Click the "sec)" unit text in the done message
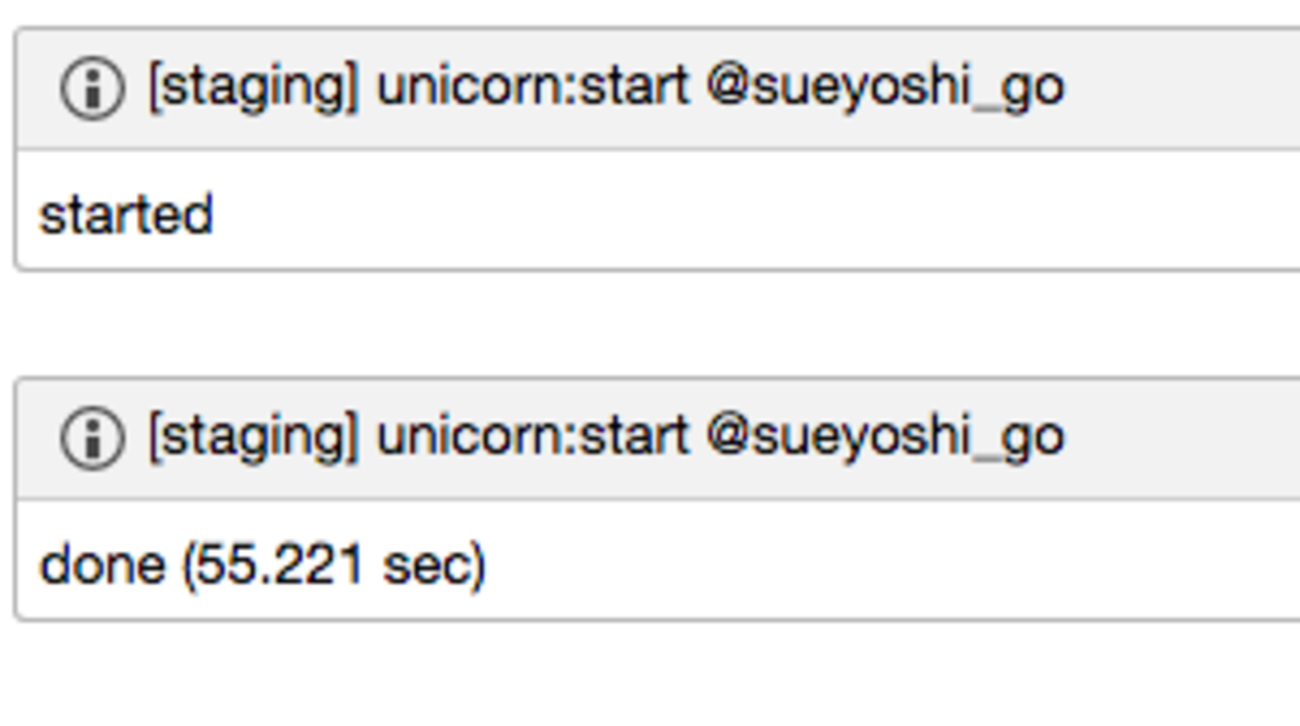1300x726 pixels. click(x=435, y=566)
